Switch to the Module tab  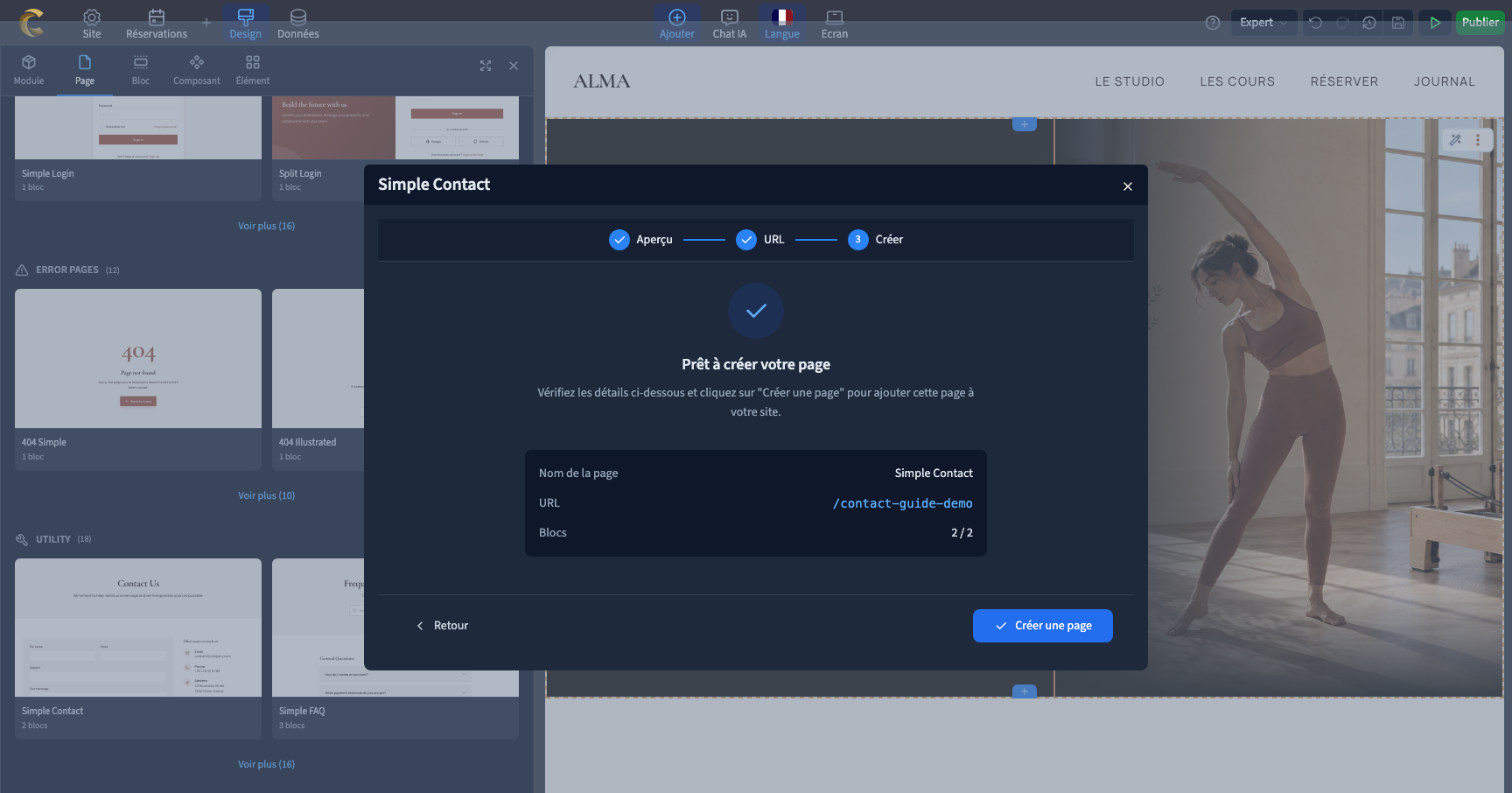point(29,70)
